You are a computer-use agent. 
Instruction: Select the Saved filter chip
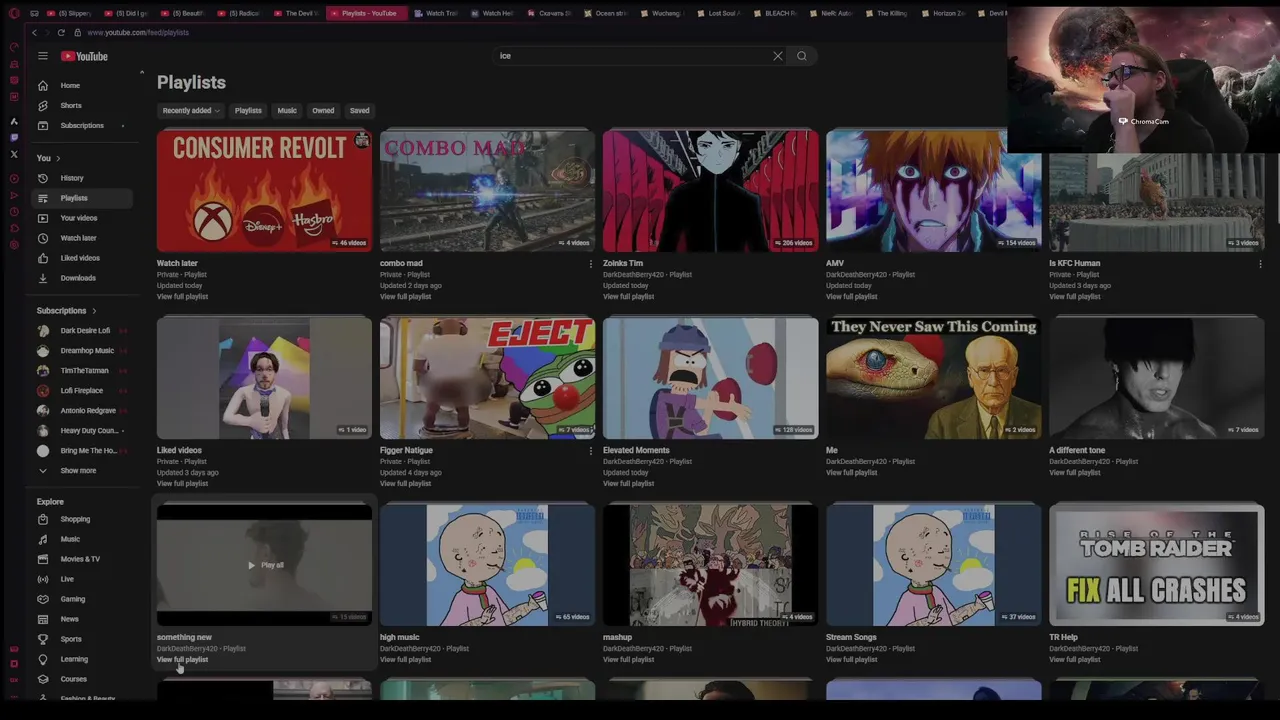[359, 111]
